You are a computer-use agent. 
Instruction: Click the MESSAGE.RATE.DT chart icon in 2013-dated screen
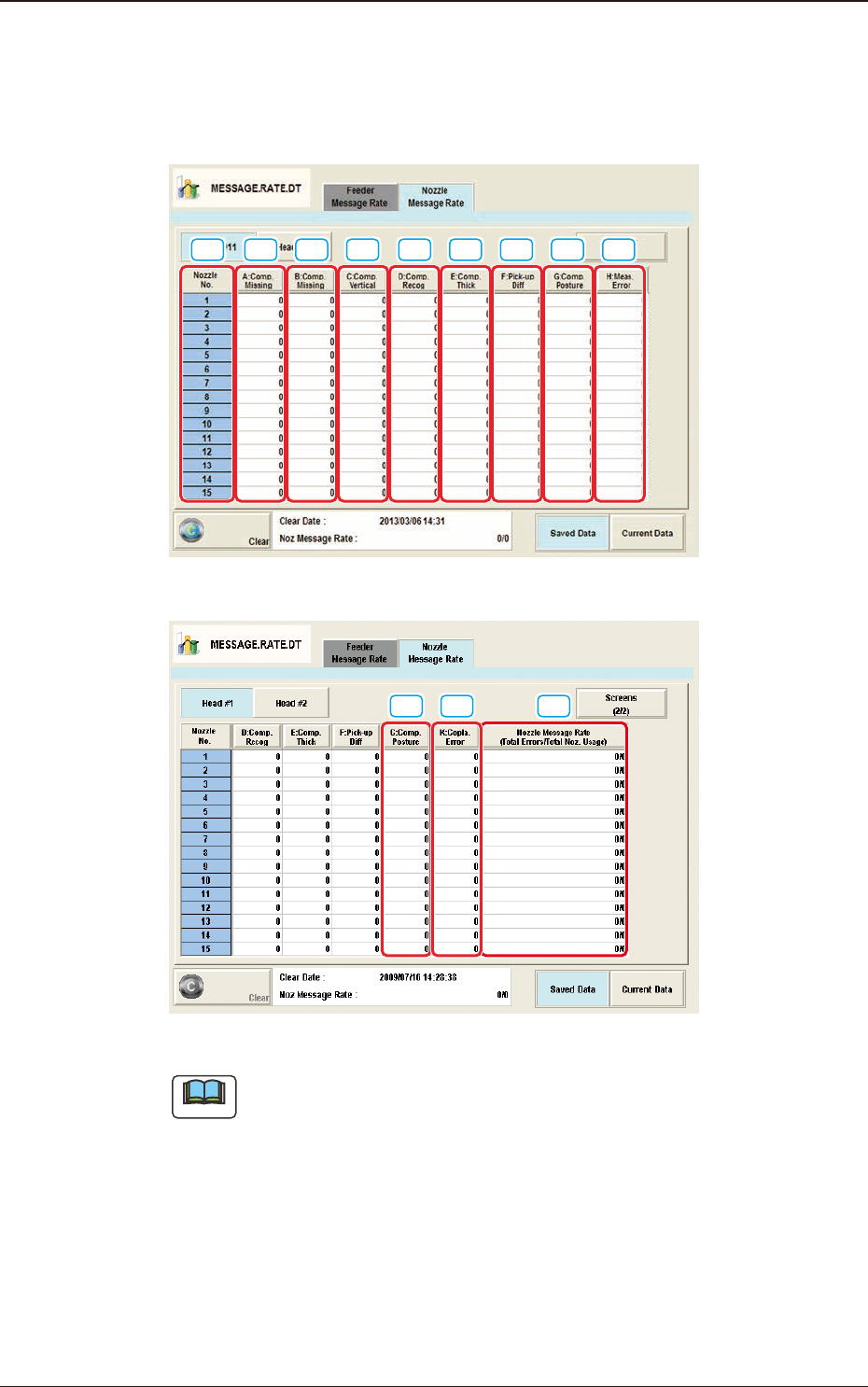click(189, 188)
